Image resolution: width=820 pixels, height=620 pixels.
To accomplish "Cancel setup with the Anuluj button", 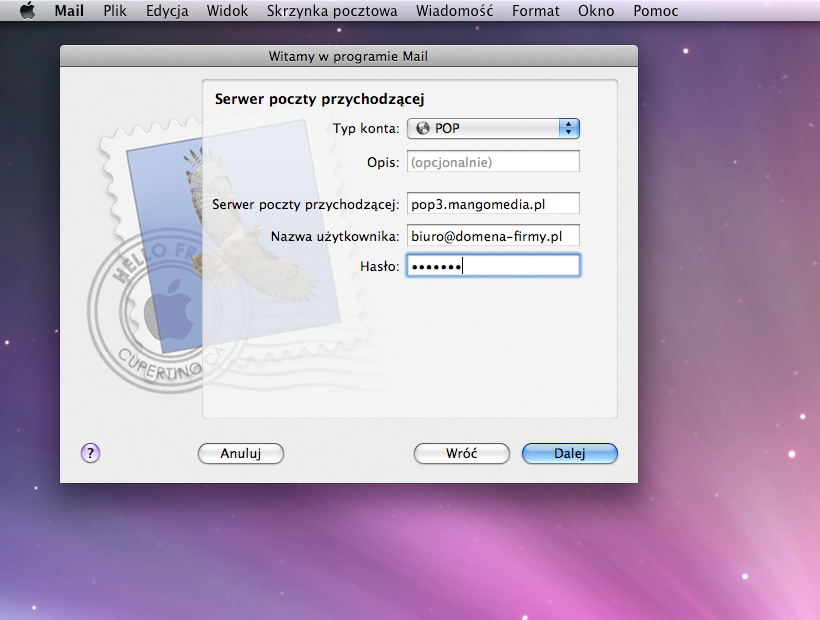I will 241,453.
